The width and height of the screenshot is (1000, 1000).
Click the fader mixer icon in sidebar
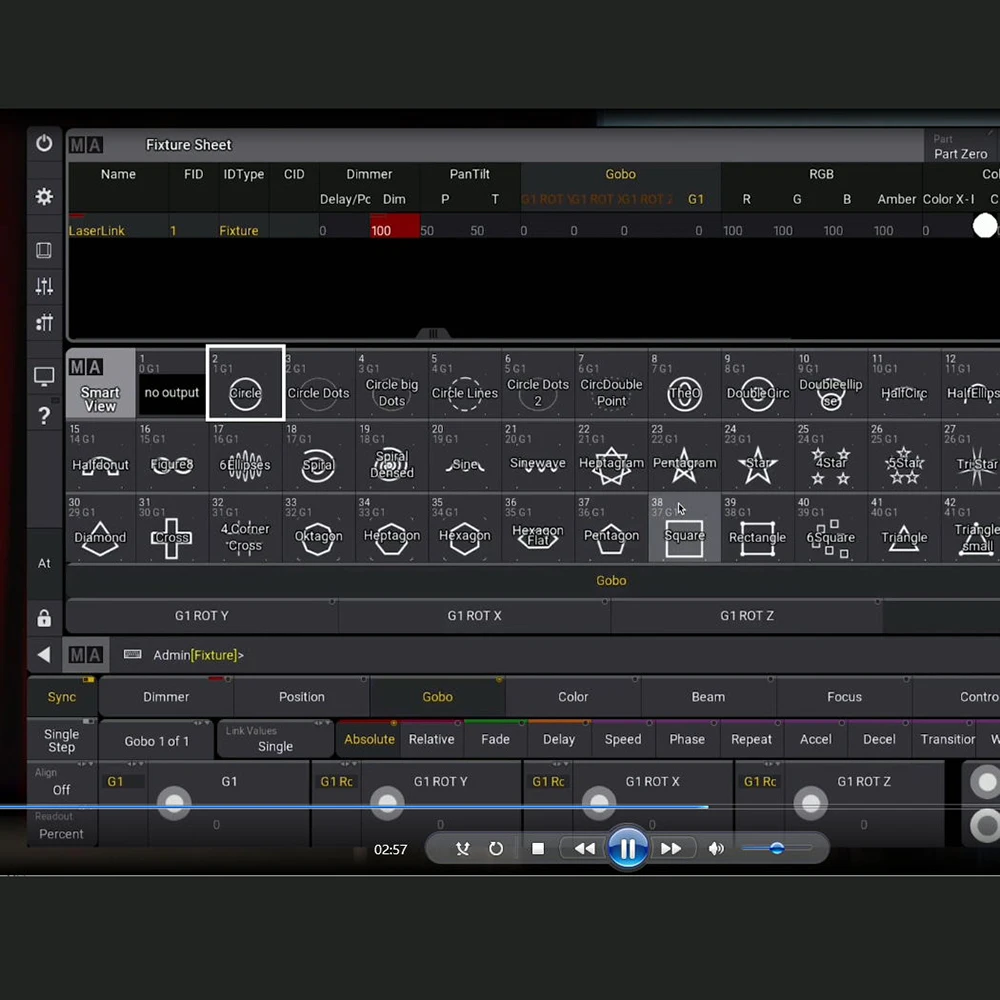tap(44, 287)
